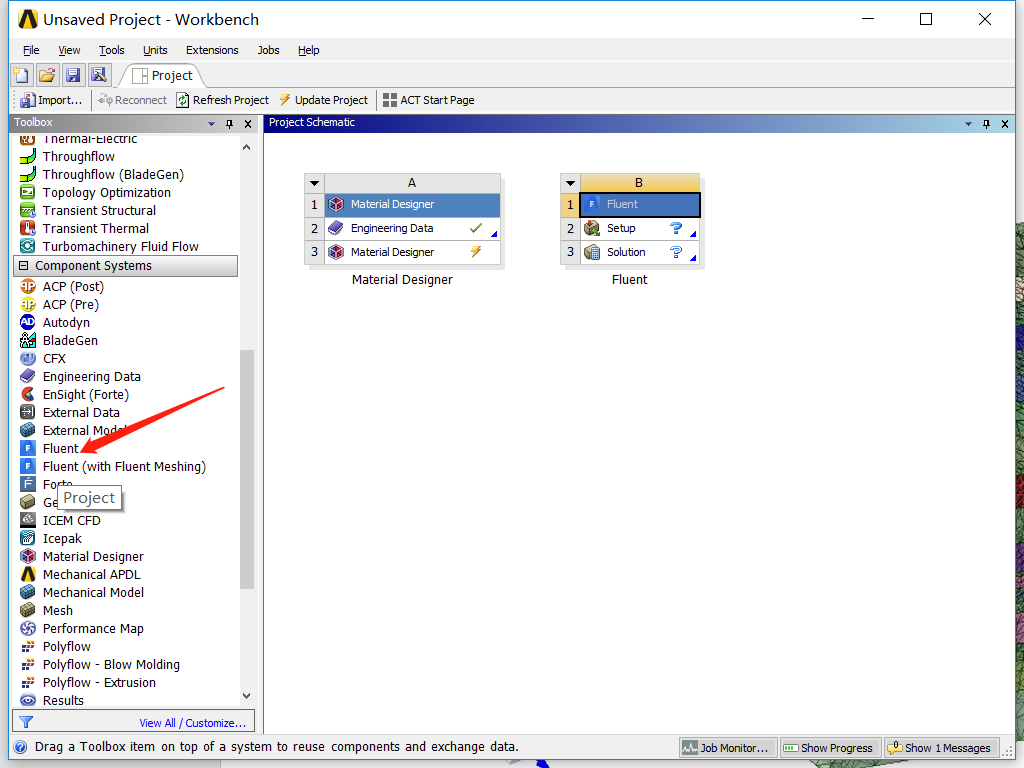The width and height of the screenshot is (1024, 768).
Task: Open system B dropdown menu
Action: (570, 183)
